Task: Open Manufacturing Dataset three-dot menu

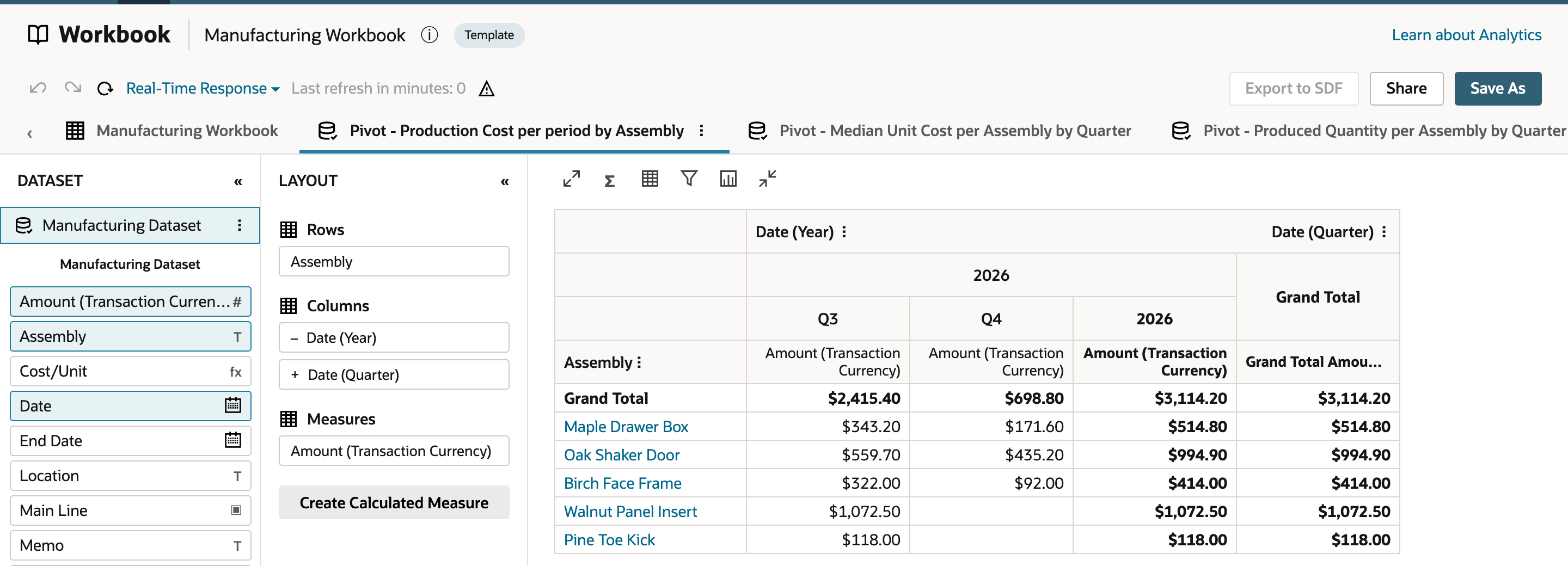Action: [x=240, y=225]
